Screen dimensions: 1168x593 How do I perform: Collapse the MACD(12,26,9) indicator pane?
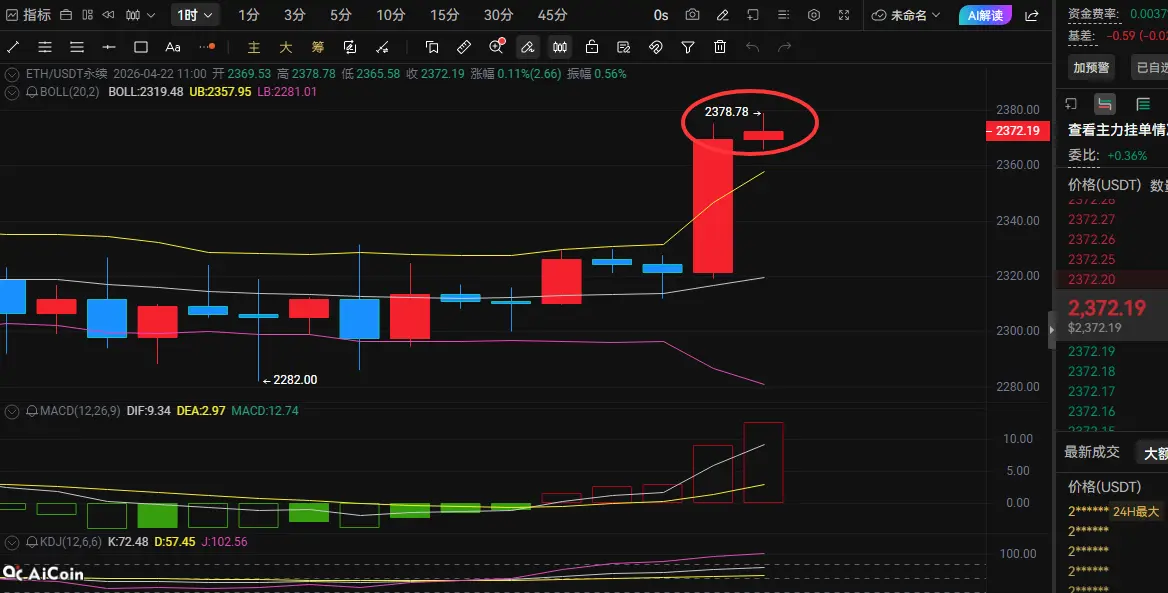(x=12, y=411)
